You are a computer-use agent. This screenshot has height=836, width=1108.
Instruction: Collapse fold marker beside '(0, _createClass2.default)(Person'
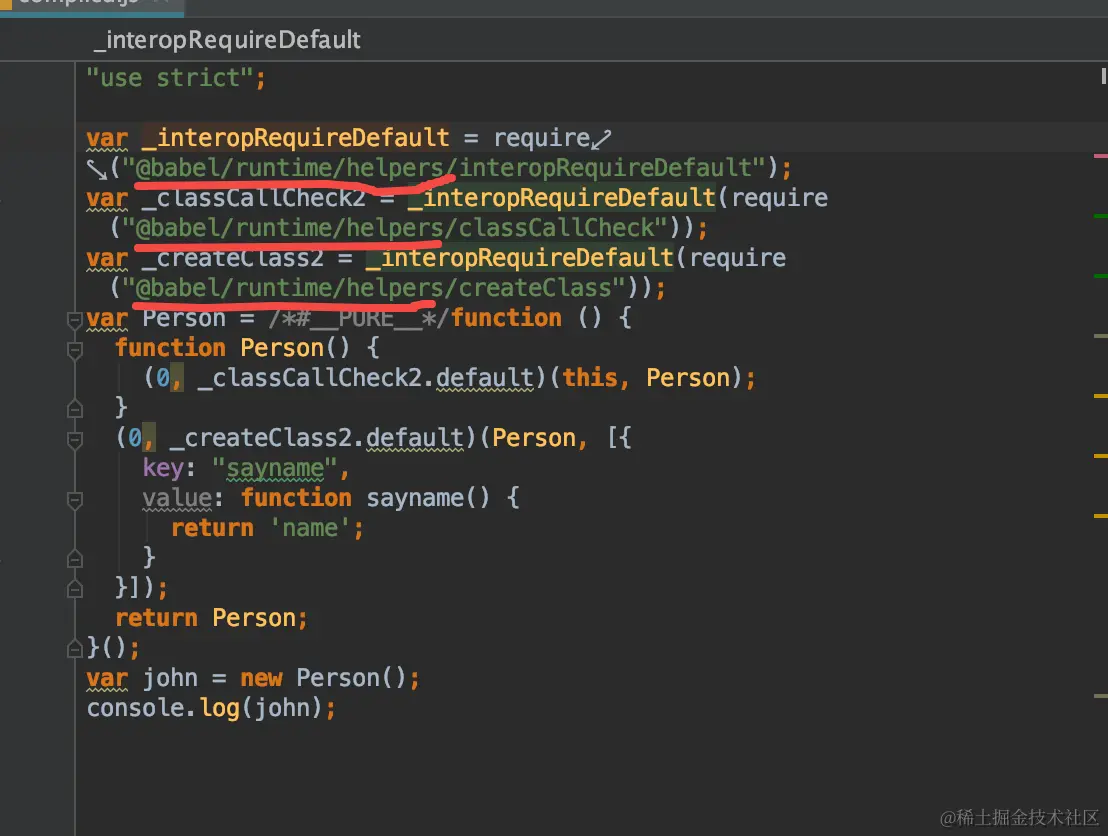pyautogui.click(x=75, y=440)
